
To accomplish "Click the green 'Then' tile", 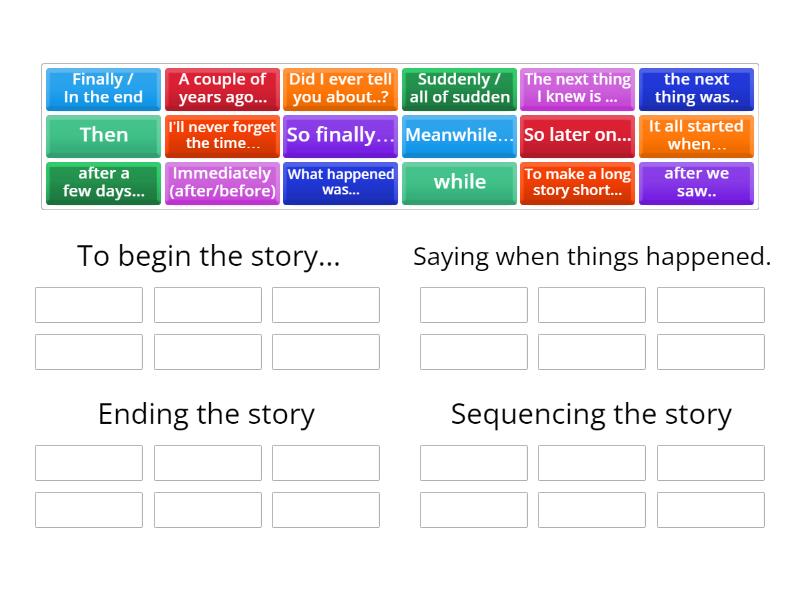I will 103,135.
